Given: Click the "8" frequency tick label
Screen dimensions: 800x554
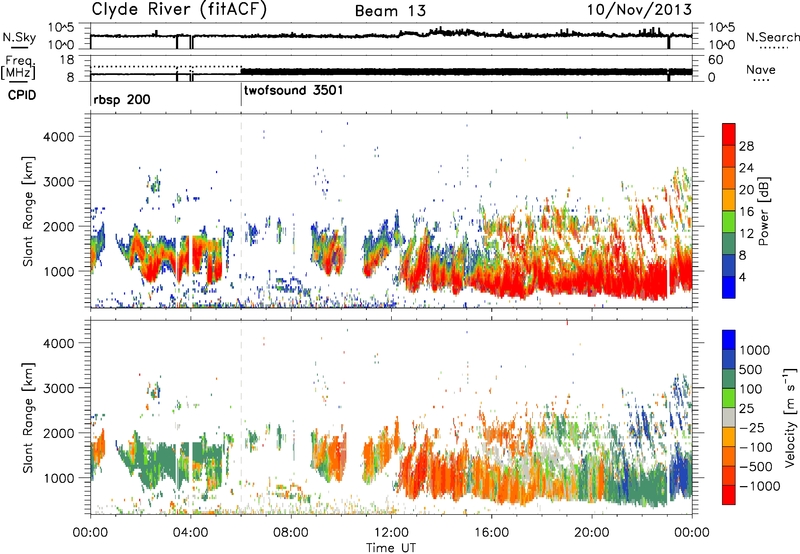Looking at the screenshot, I should (x=70, y=78).
